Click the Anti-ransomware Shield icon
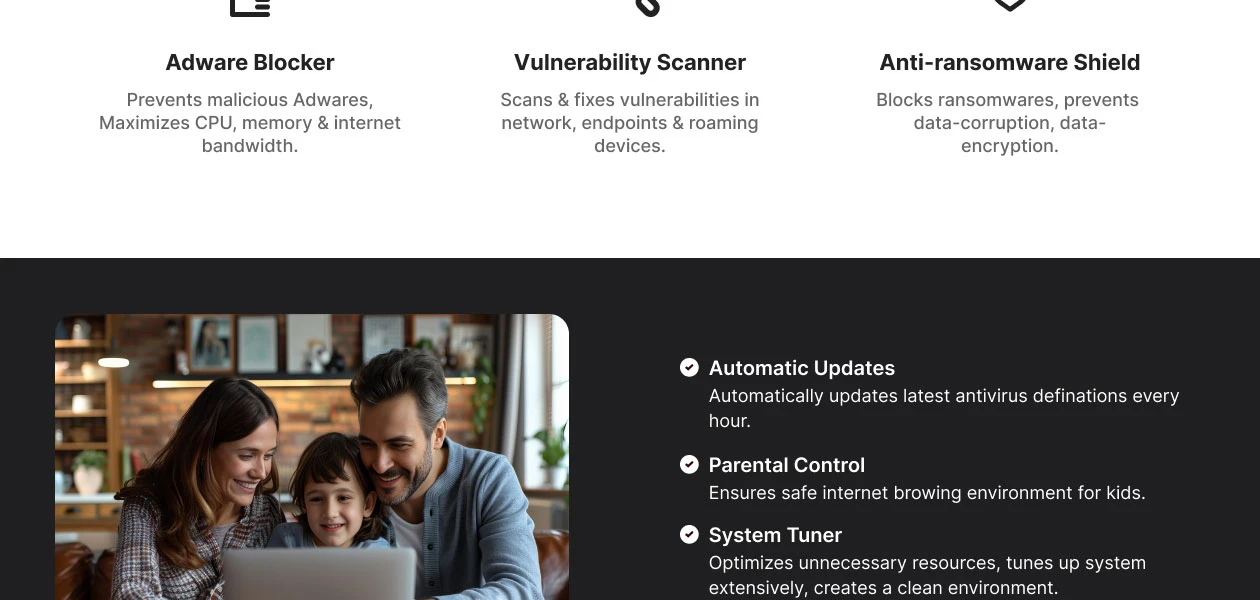The height and width of the screenshot is (600, 1260). (x=1010, y=5)
